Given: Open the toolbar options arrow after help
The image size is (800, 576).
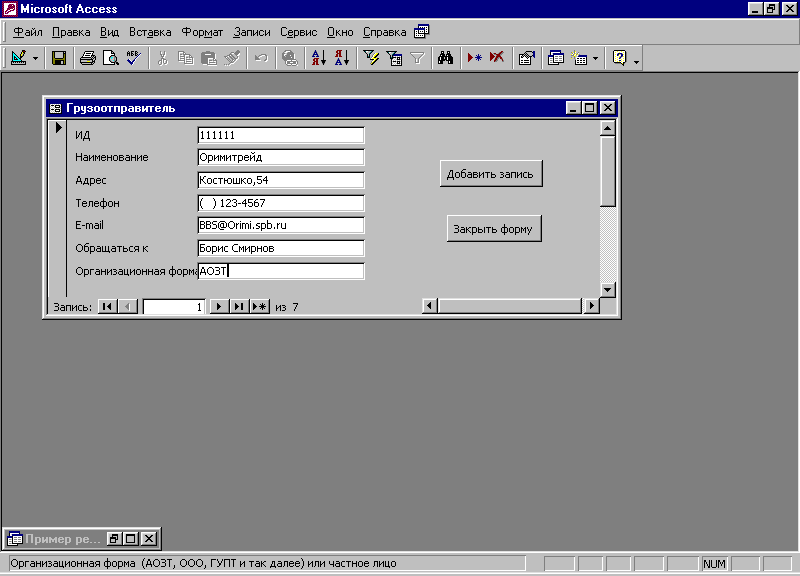Looking at the screenshot, I should pyautogui.click(x=636, y=61).
